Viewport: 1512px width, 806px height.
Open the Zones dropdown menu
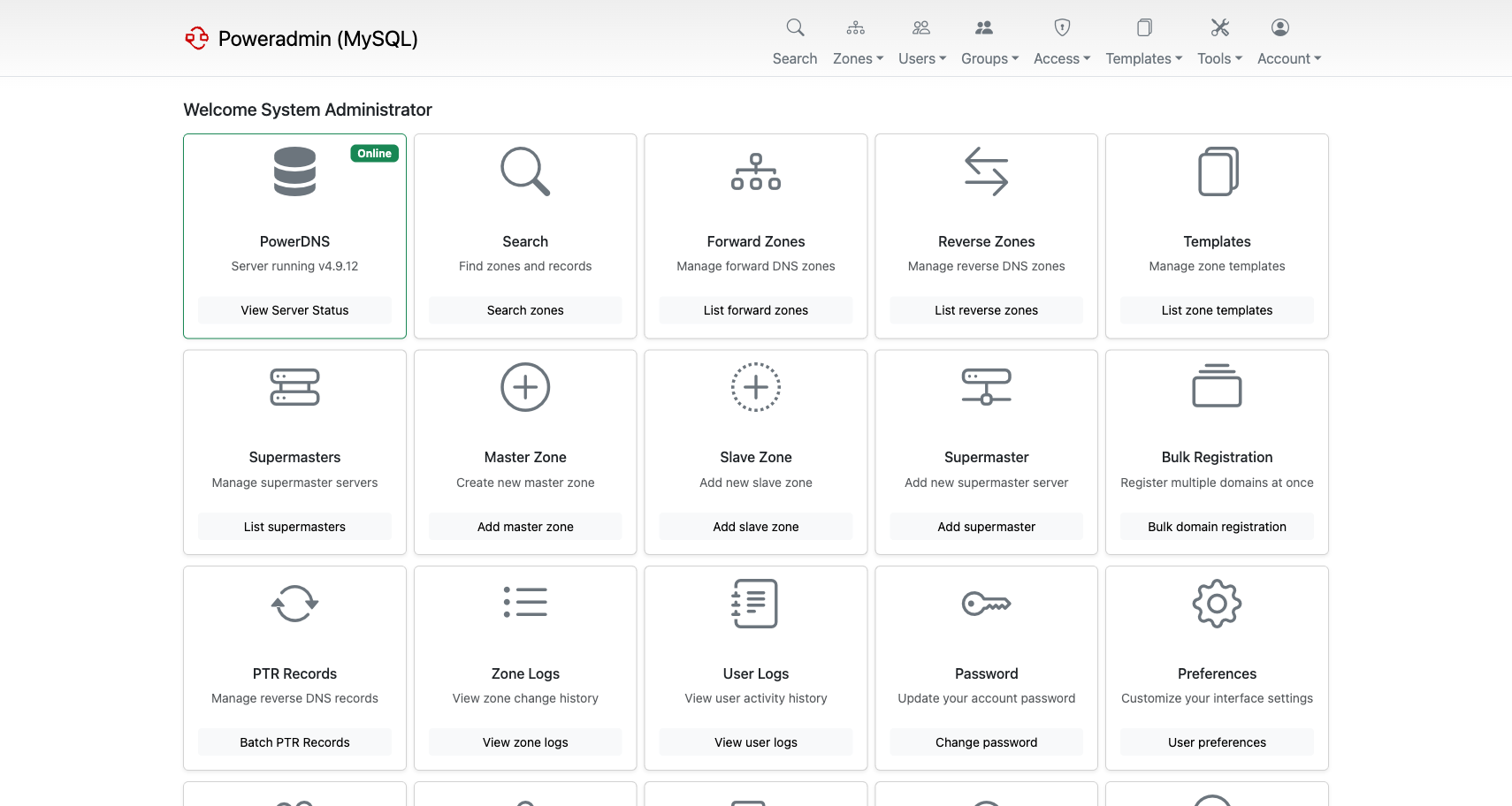coord(856,58)
